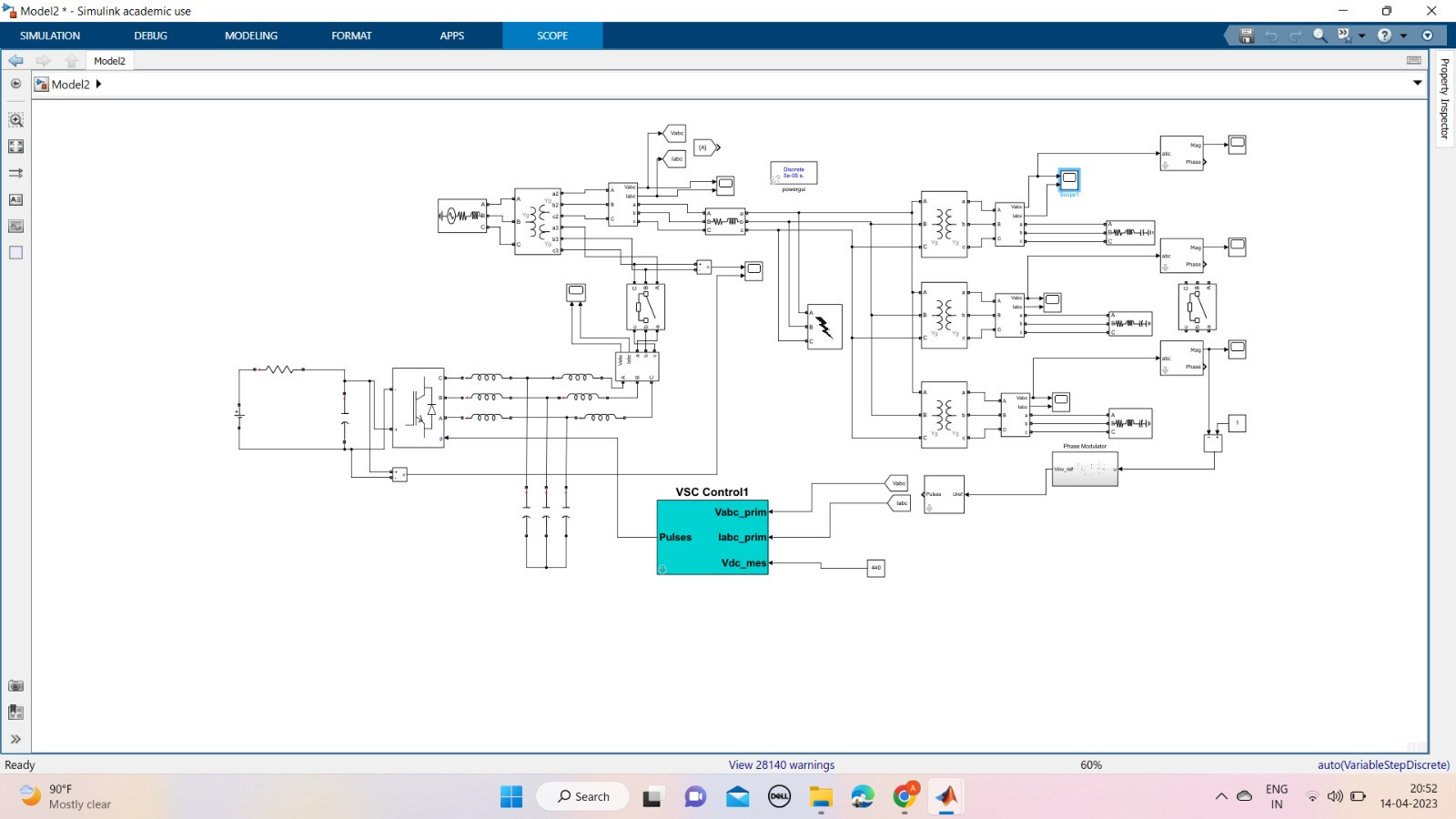Click the MATLAB taskbar icon
This screenshot has width=1456, height=819.
(x=946, y=797)
